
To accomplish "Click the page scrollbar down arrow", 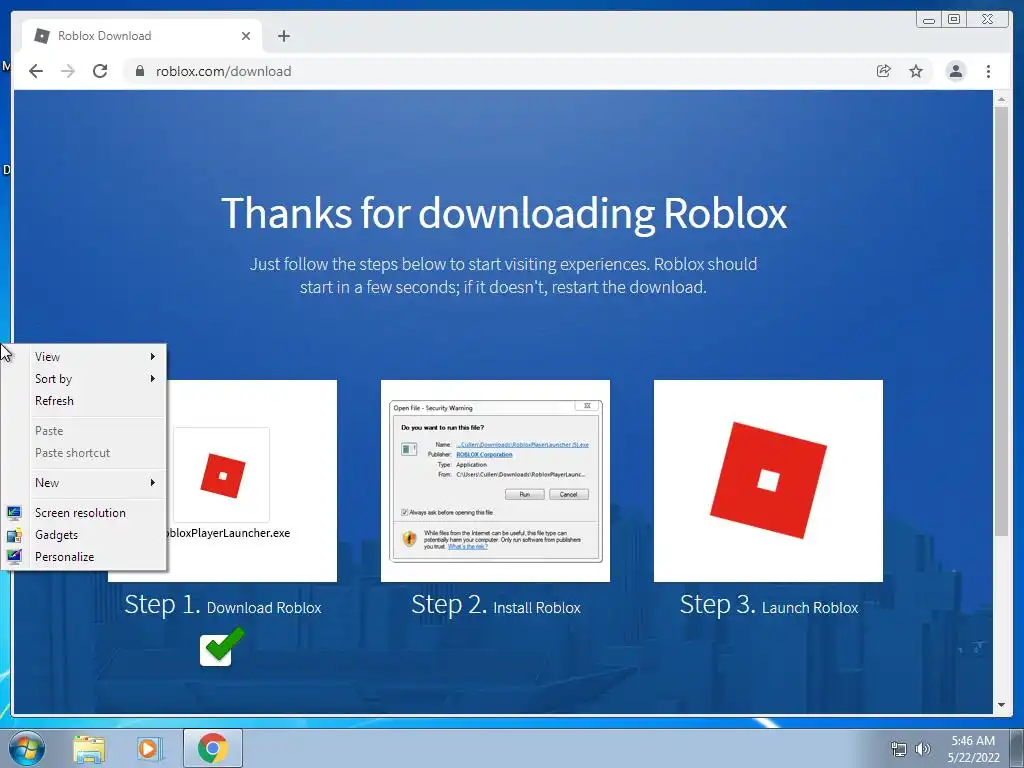I will [1001, 705].
